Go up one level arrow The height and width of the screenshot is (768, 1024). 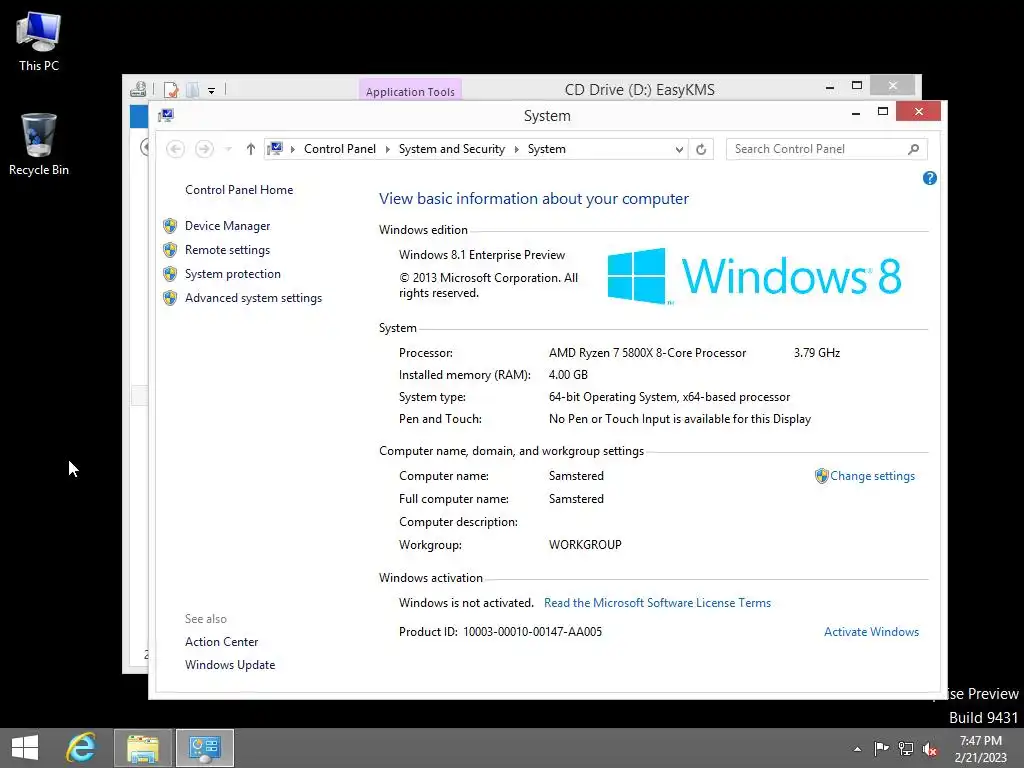point(250,149)
